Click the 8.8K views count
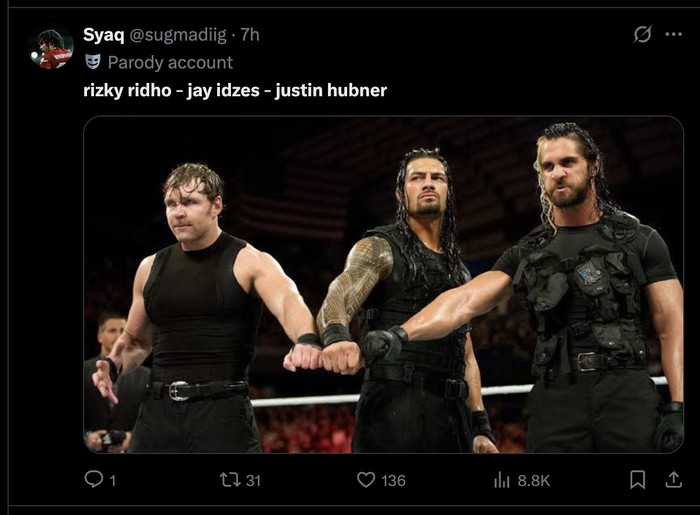Screen dimensions: 700x515 534,481
